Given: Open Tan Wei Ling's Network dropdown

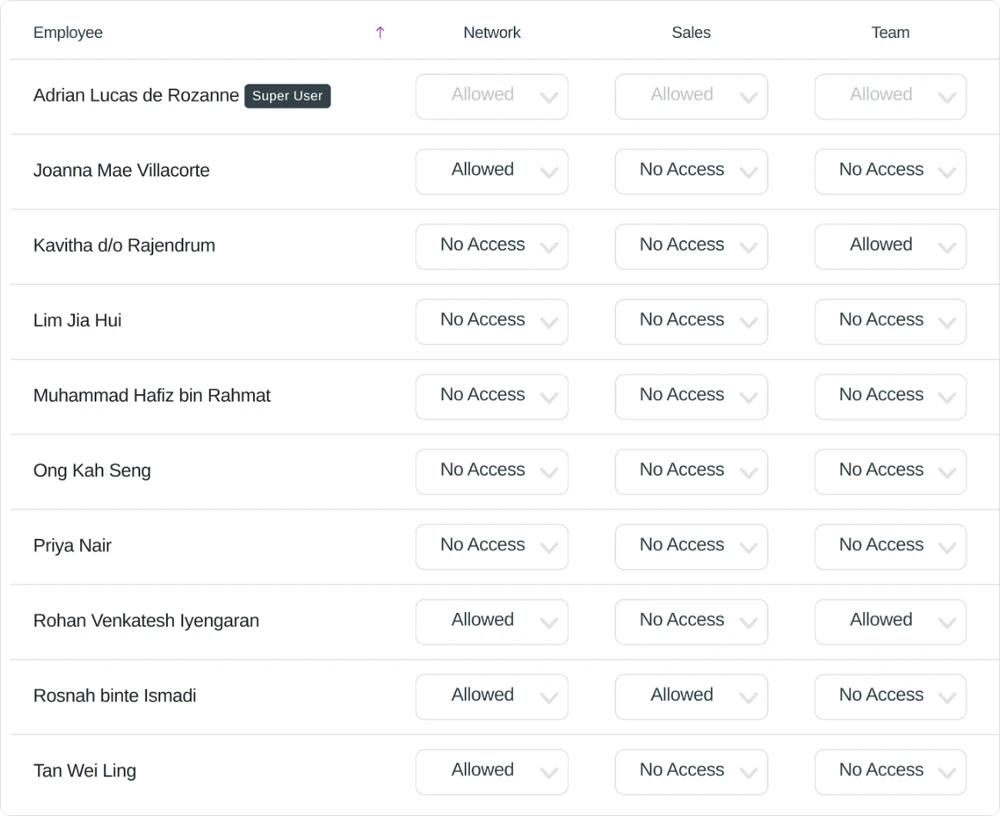Looking at the screenshot, I should click(x=492, y=772).
